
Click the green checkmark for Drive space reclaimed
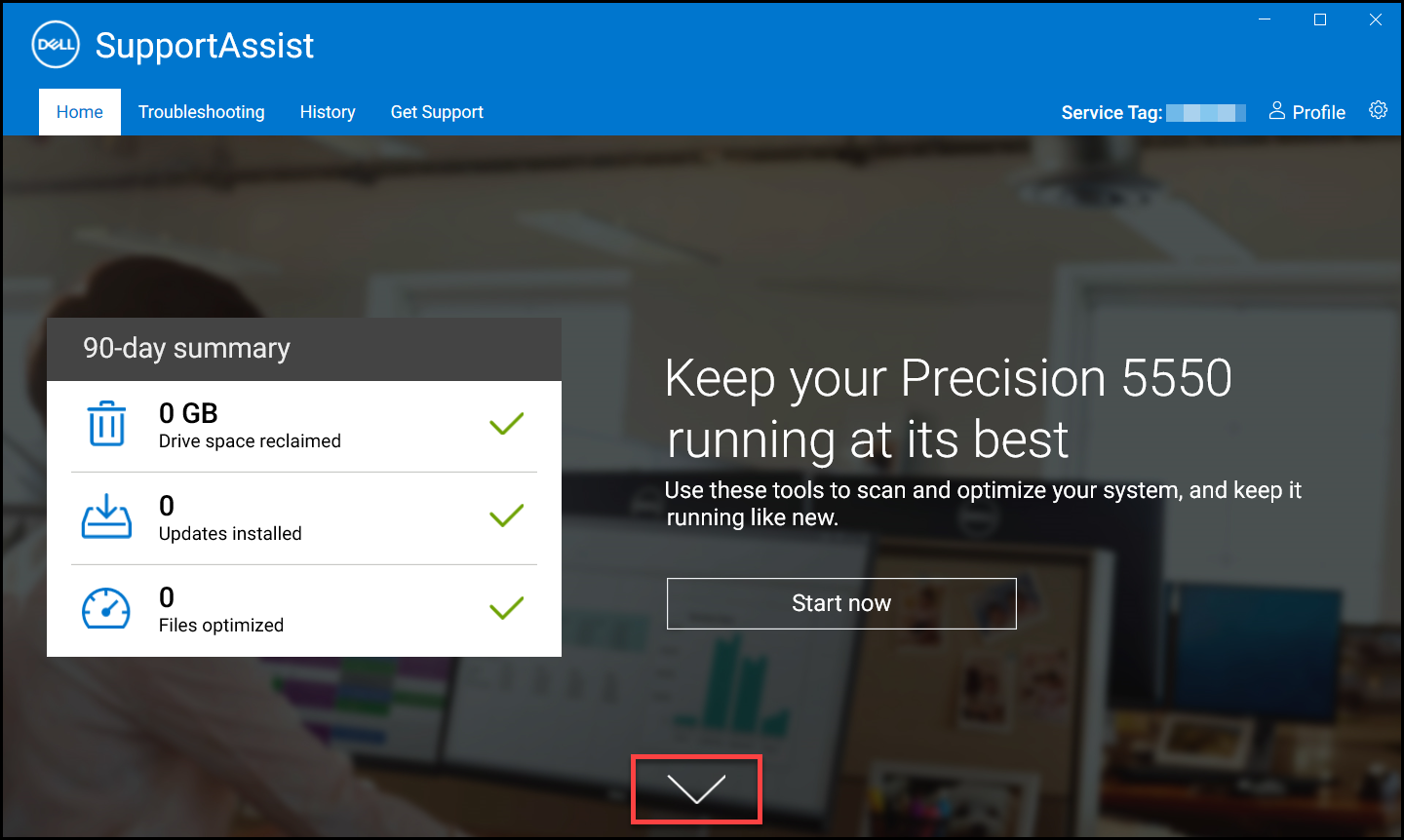click(506, 423)
